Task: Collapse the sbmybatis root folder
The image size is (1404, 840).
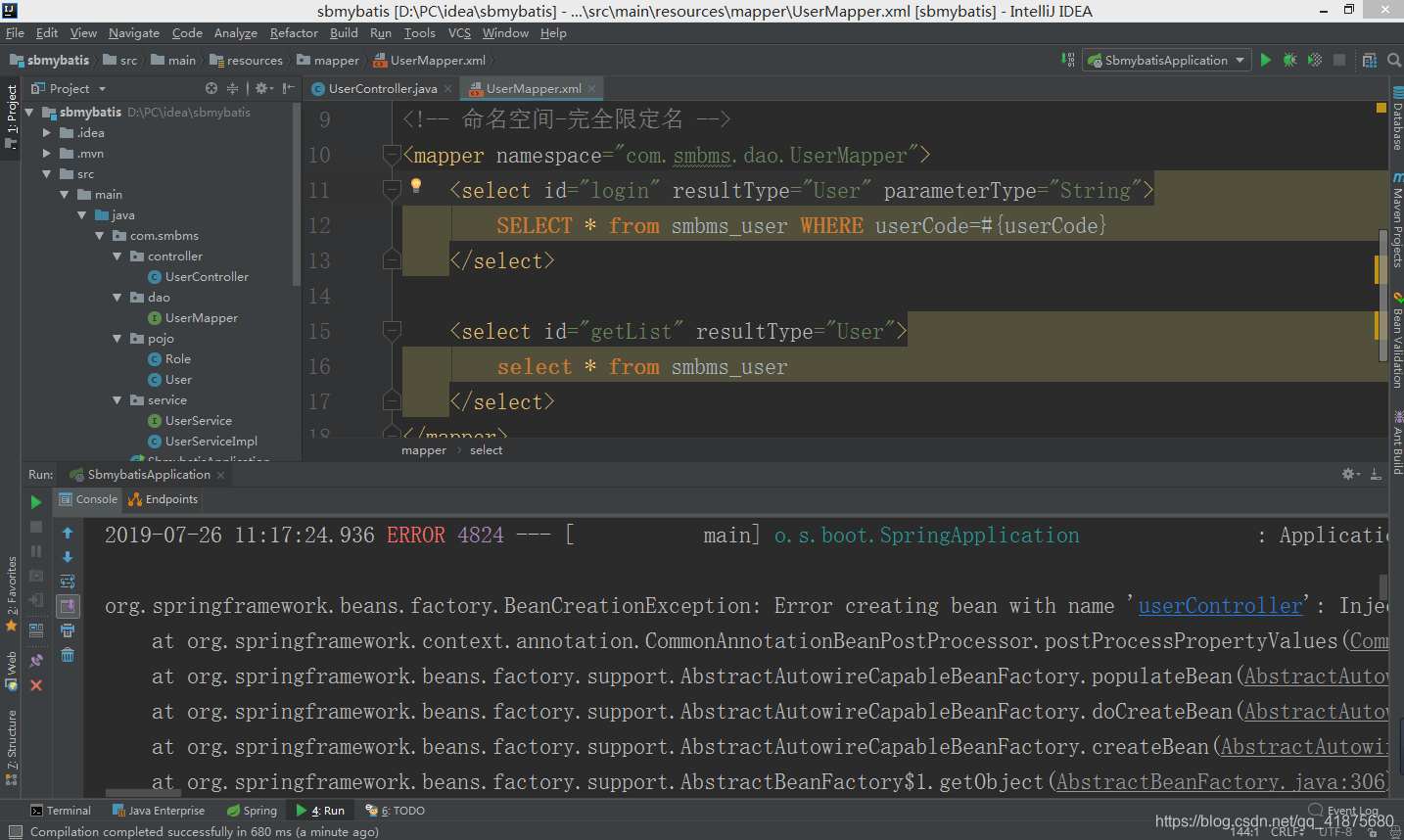Action: click(29, 112)
